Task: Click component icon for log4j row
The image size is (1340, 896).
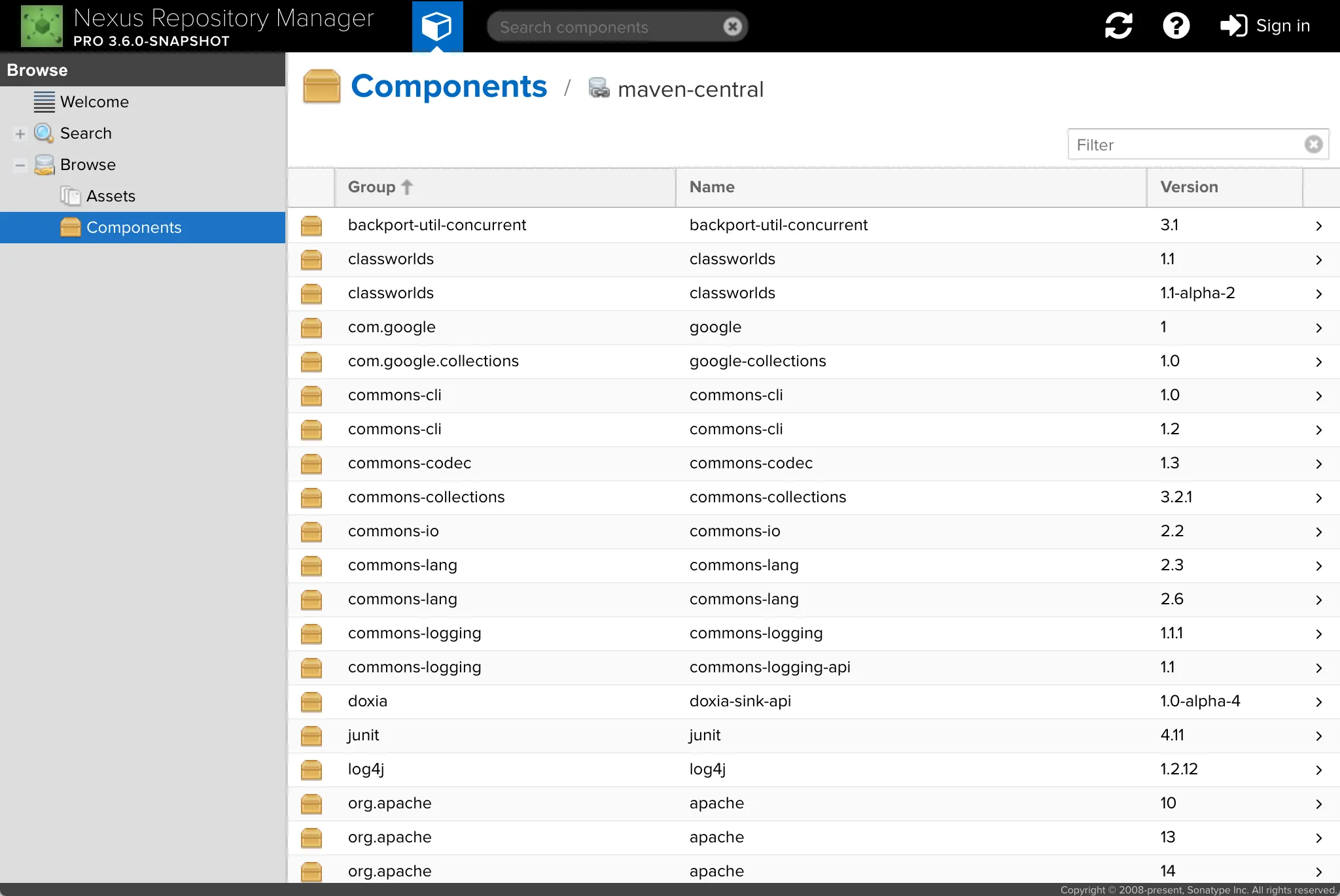Action: 311,770
